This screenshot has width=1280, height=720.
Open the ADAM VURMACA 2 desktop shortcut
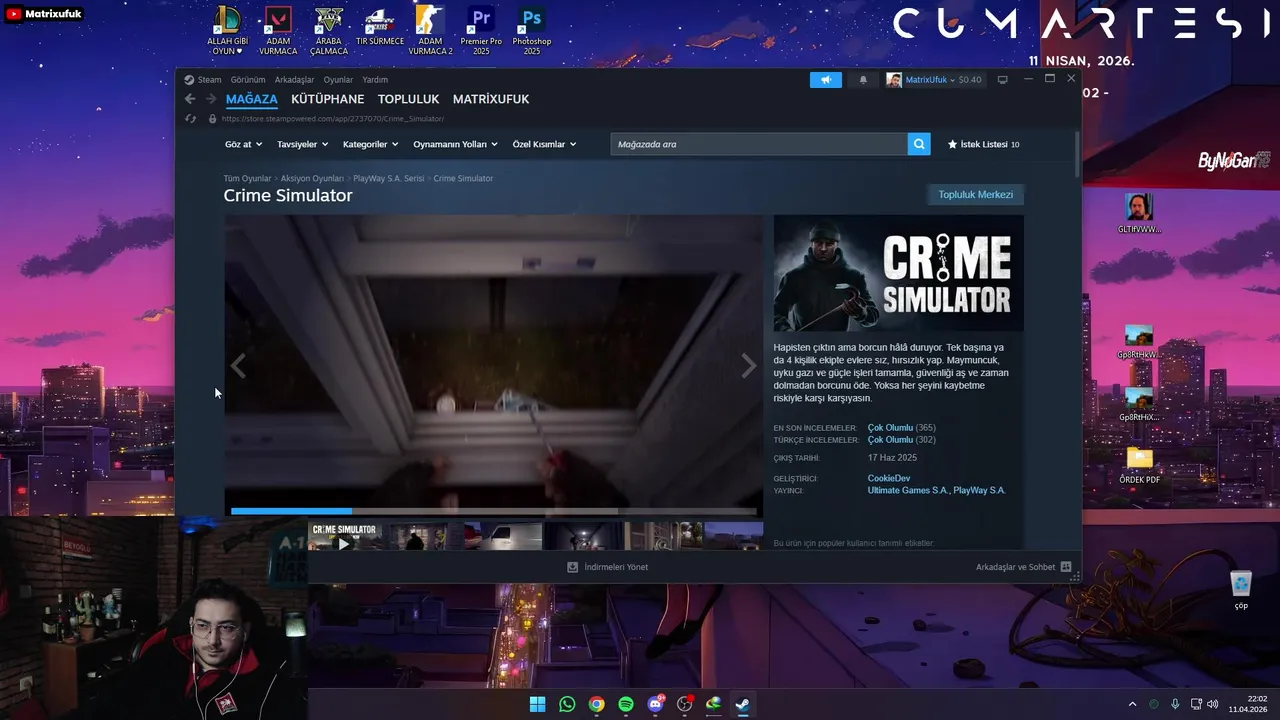431,32
